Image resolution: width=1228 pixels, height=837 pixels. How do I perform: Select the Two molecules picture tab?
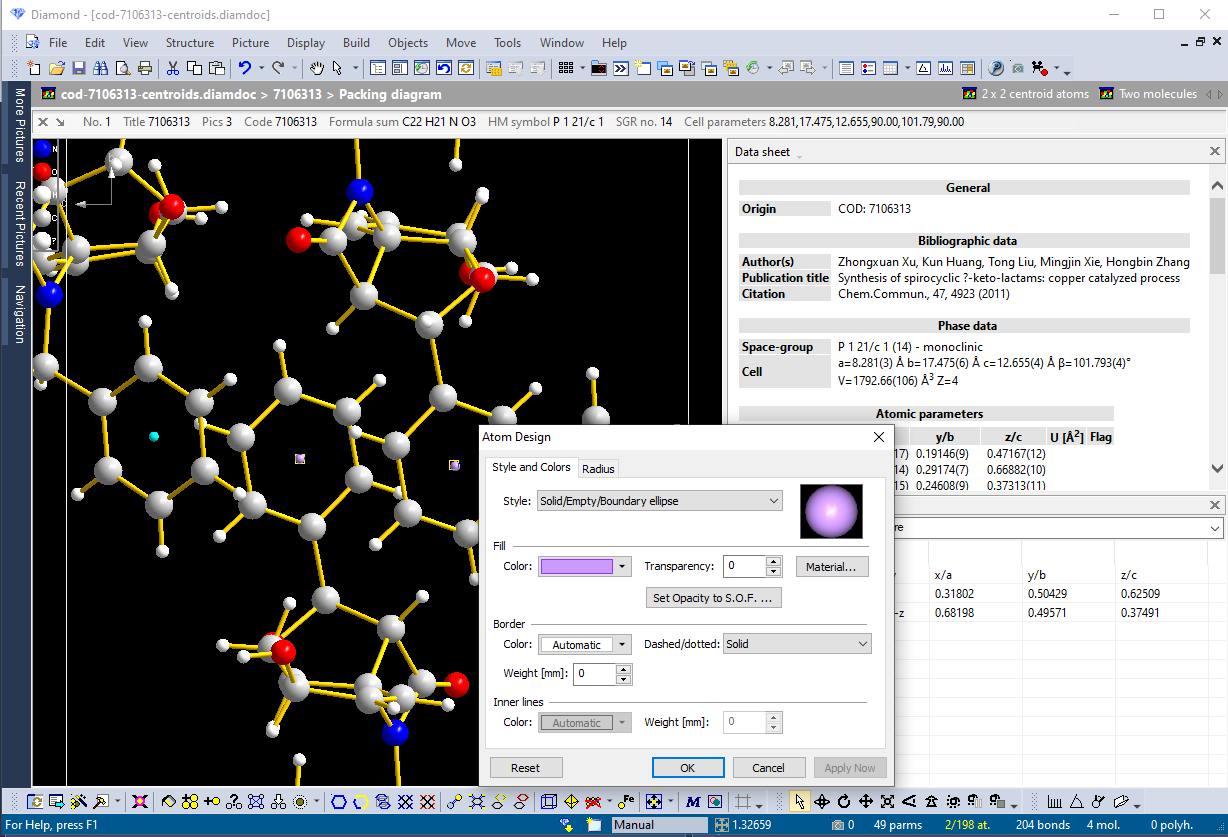[x=1157, y=93]
